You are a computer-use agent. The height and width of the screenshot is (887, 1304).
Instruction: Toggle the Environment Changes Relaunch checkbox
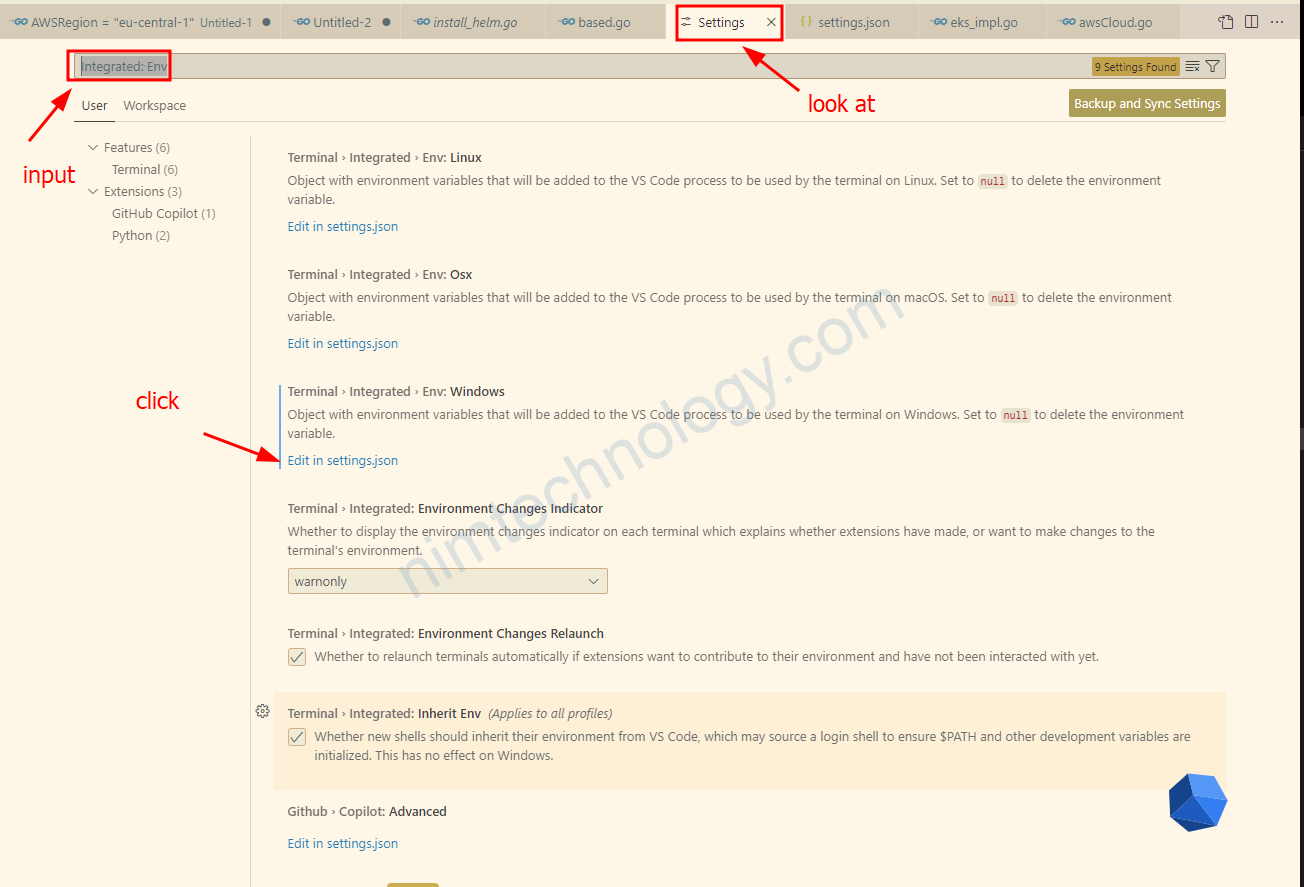coord(297,657)
